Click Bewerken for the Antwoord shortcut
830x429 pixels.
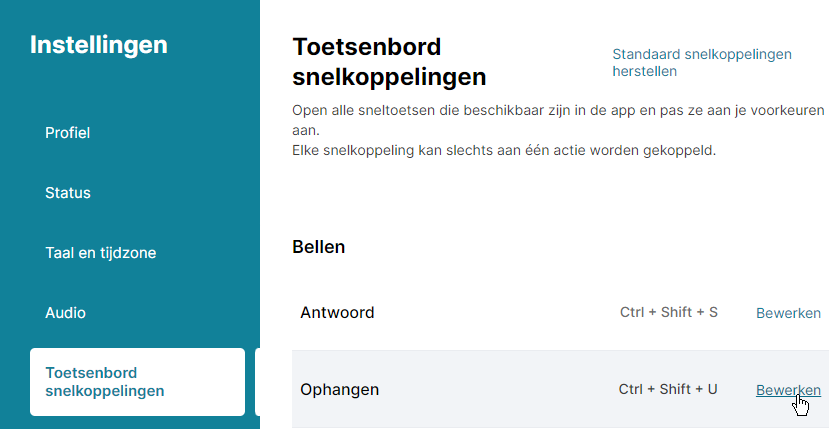click(788, 313)
